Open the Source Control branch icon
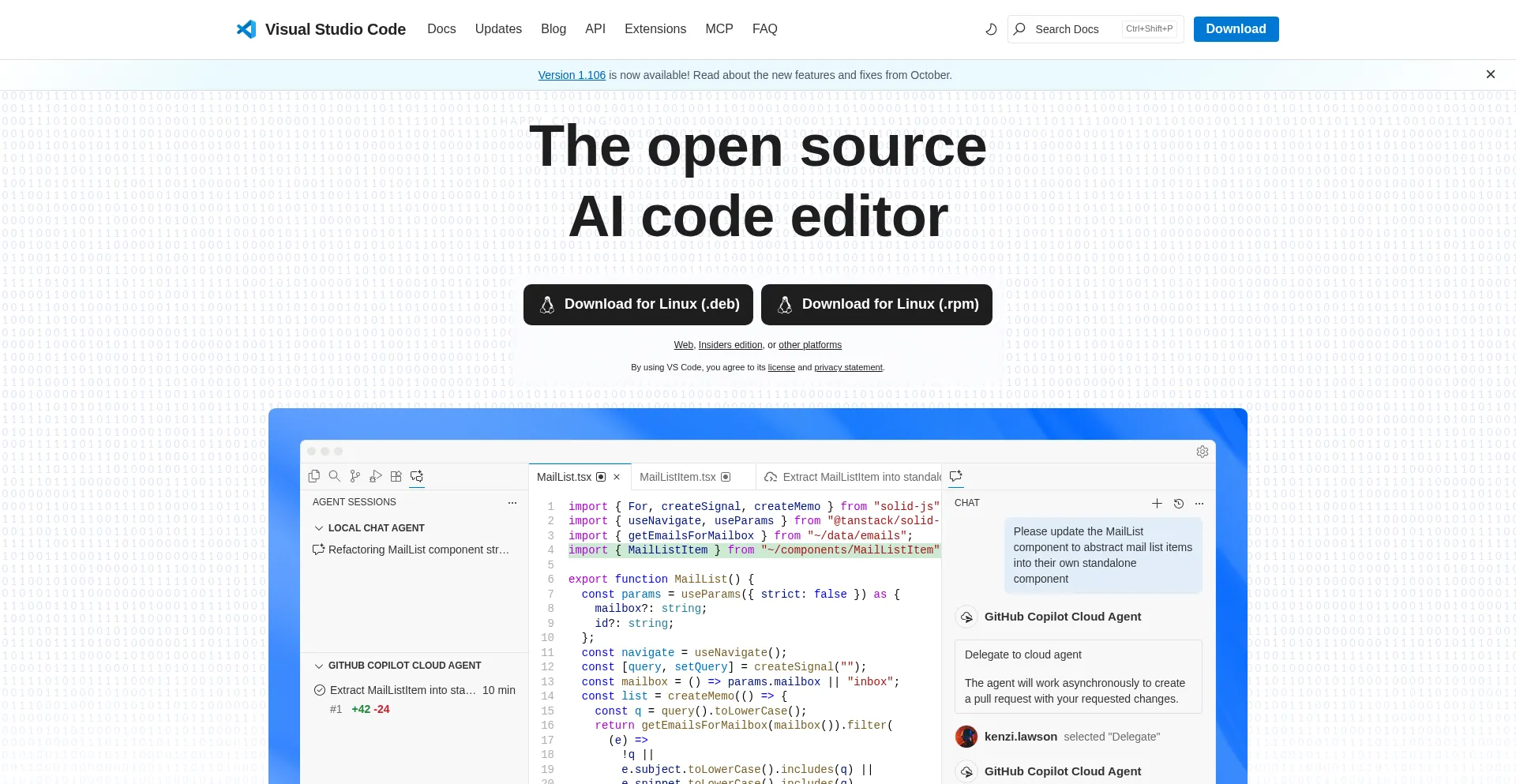 [x=355, y=476]
